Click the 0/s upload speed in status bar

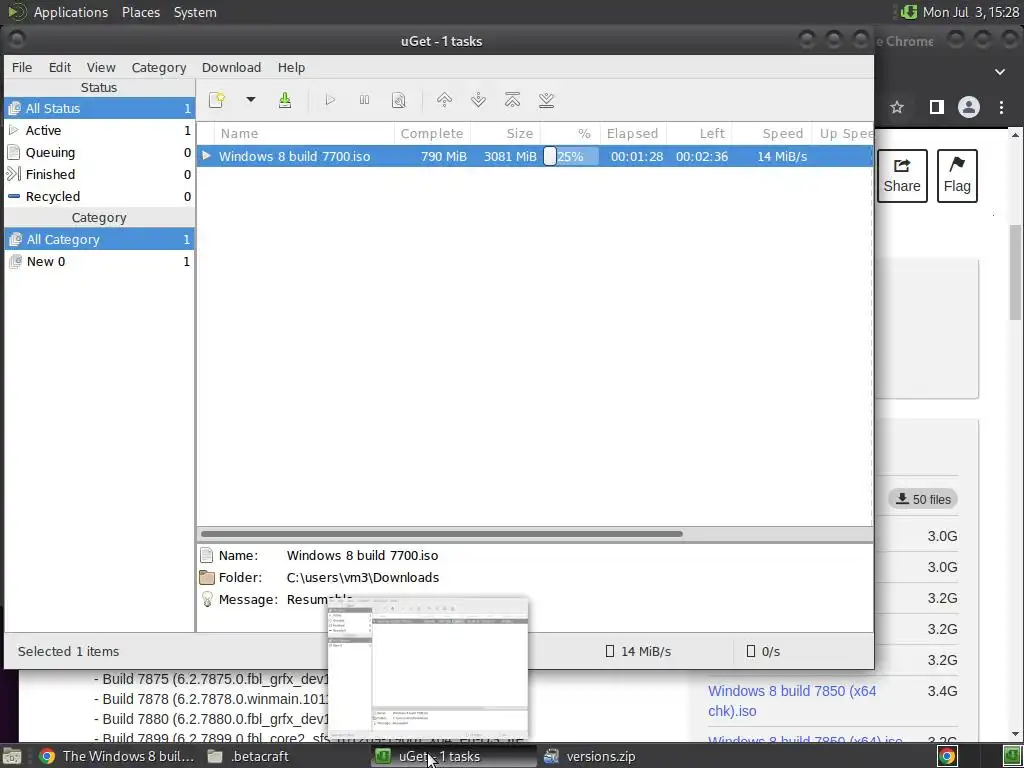(x=763, y=651)
